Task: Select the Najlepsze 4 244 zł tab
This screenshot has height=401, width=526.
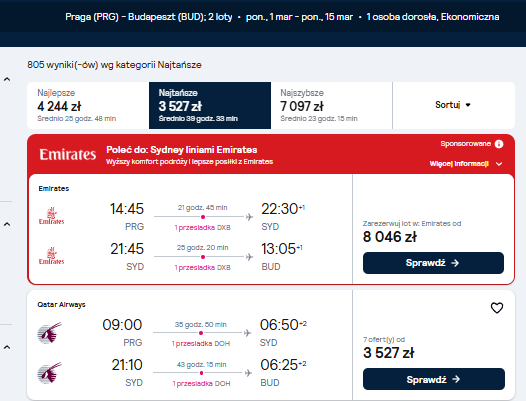Action: point(88,105)
